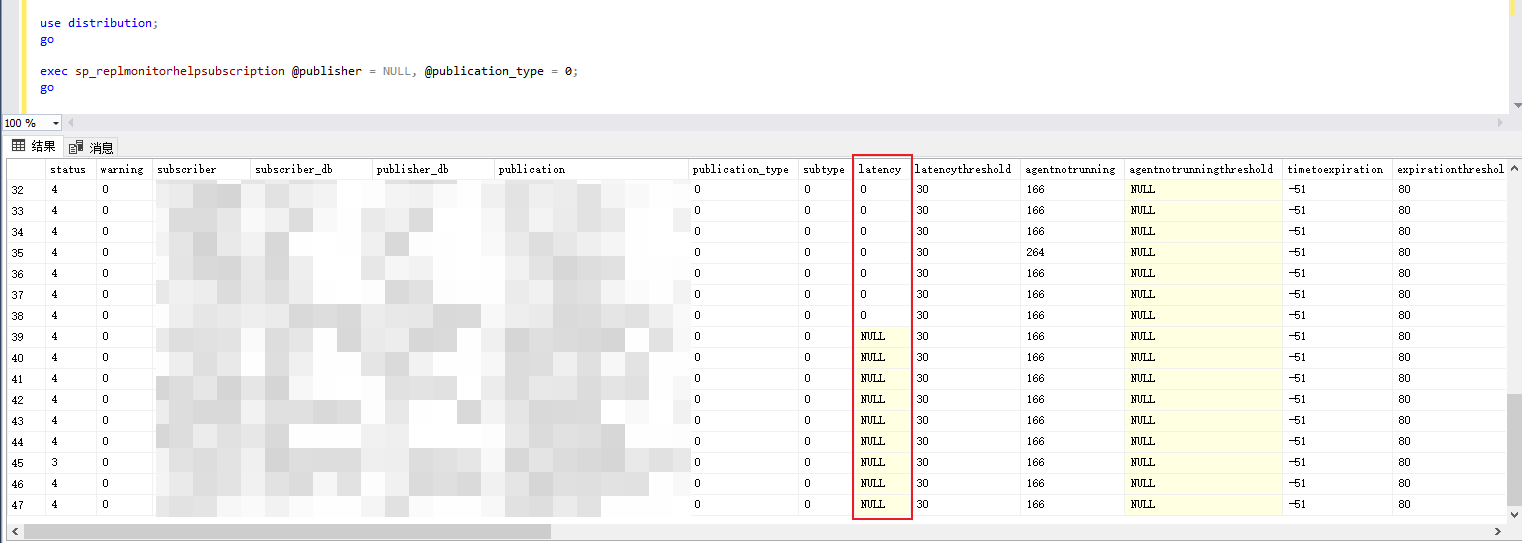Select row header 38
The width and height of the screenshot is (1522, 543).
(x=26, y=316)
